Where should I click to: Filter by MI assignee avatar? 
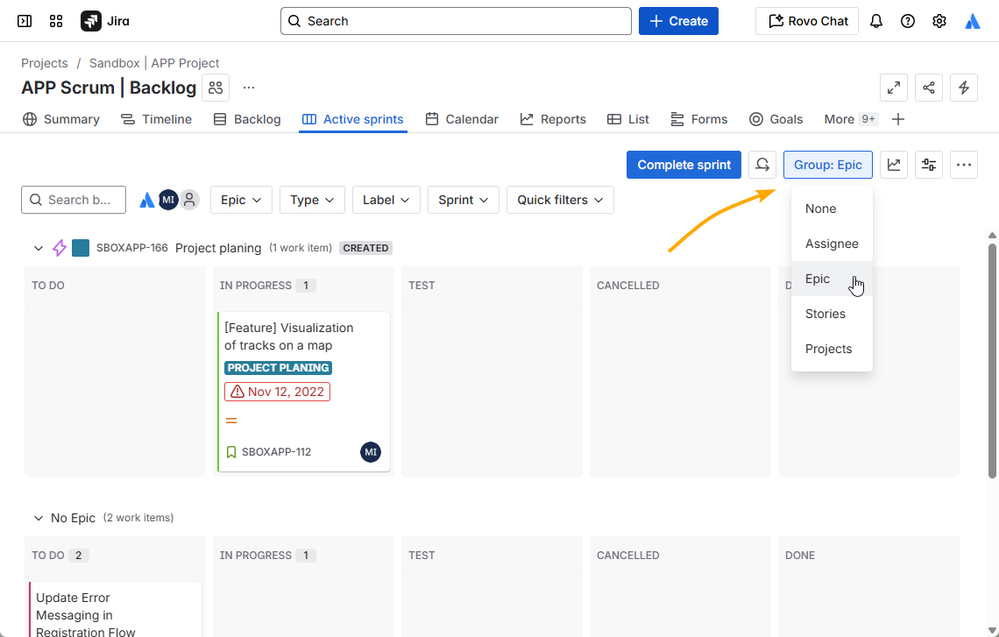(x=168, y=200)
